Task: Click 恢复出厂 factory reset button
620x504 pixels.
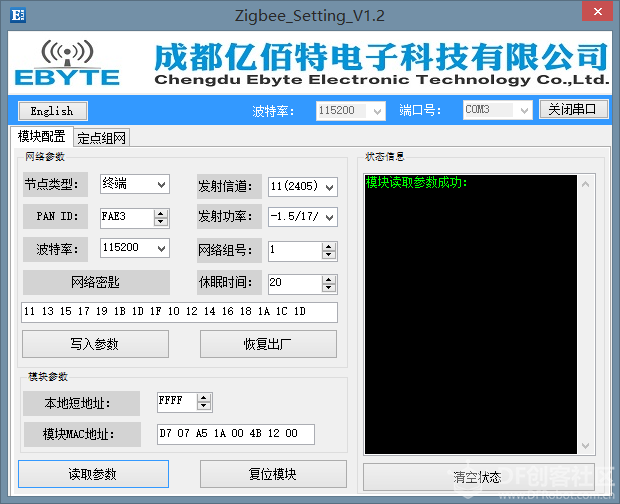Action: [x=268, y=344]
